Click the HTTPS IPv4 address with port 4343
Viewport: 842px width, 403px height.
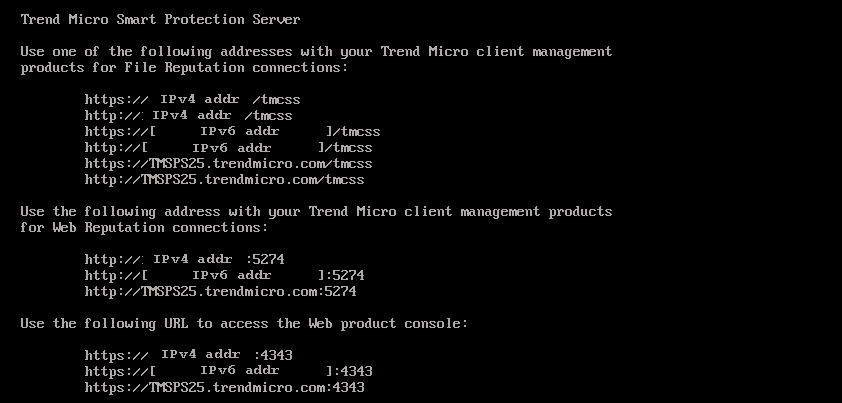pyautogui.click(x=188, y=355)
